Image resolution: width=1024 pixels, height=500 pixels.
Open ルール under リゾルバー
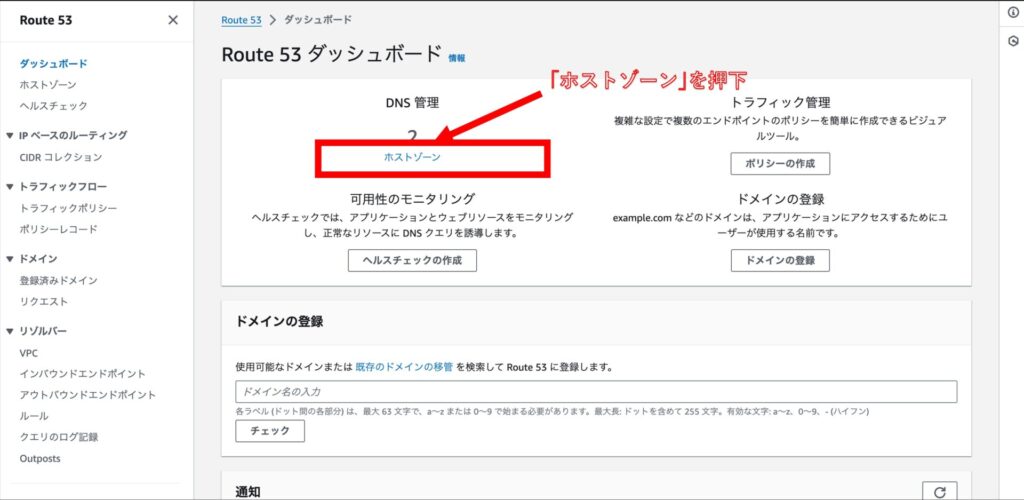(33, 416)
